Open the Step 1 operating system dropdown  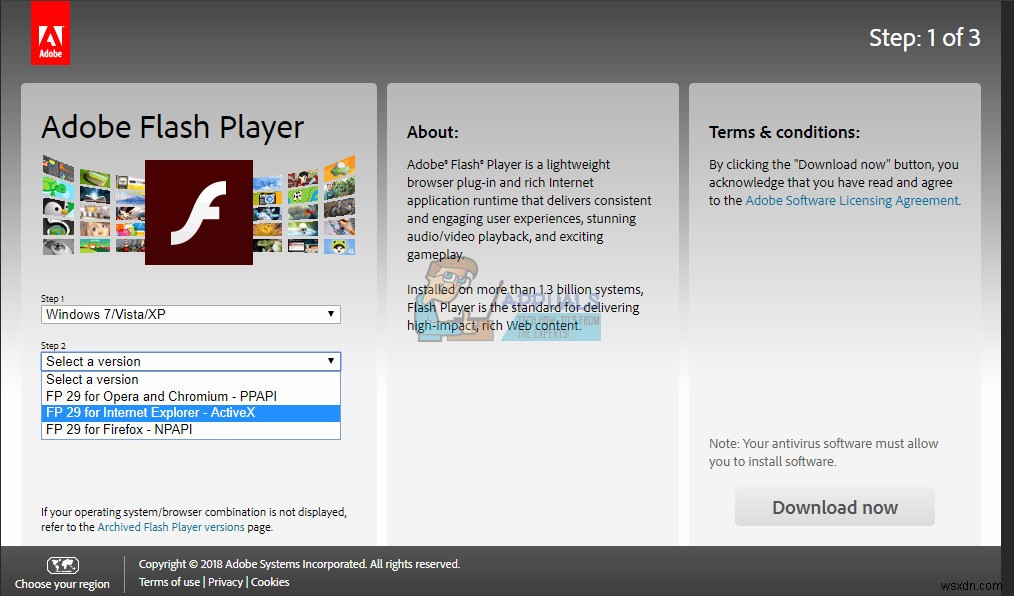click(x=191, y=314)
